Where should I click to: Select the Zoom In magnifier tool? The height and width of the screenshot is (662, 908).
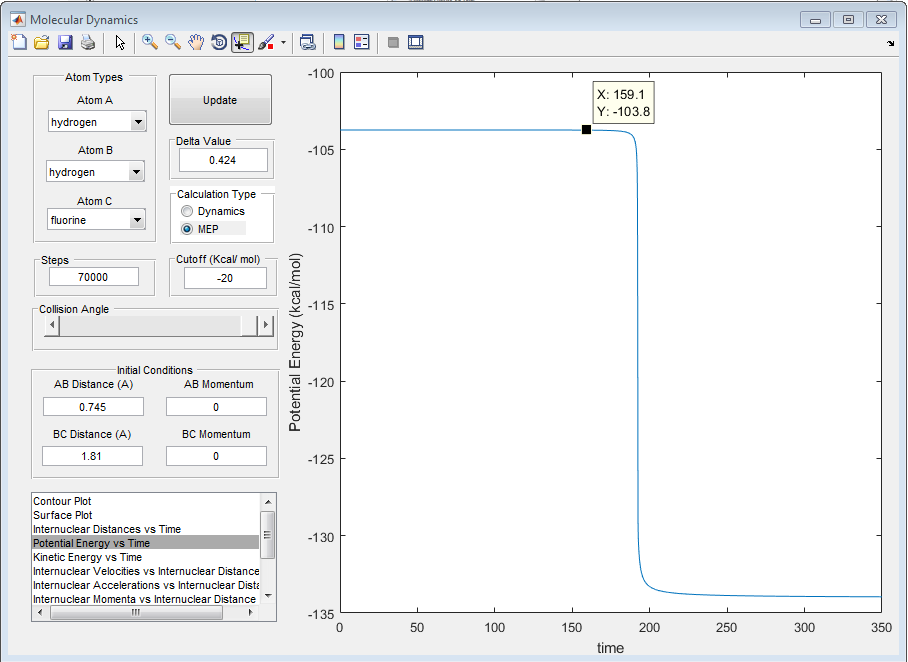tap(150, 42)
